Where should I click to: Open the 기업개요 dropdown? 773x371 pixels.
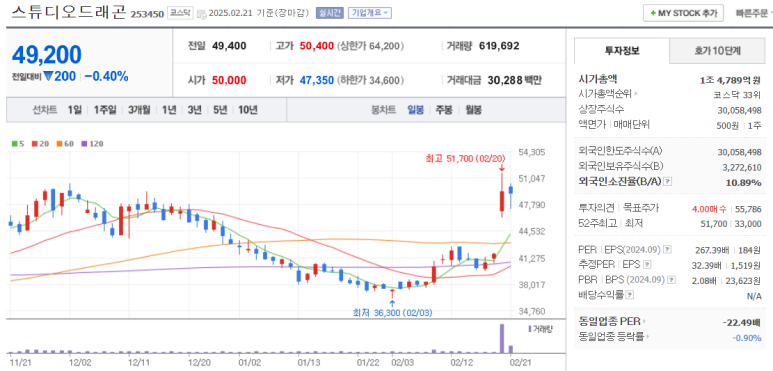pos(370,13)
